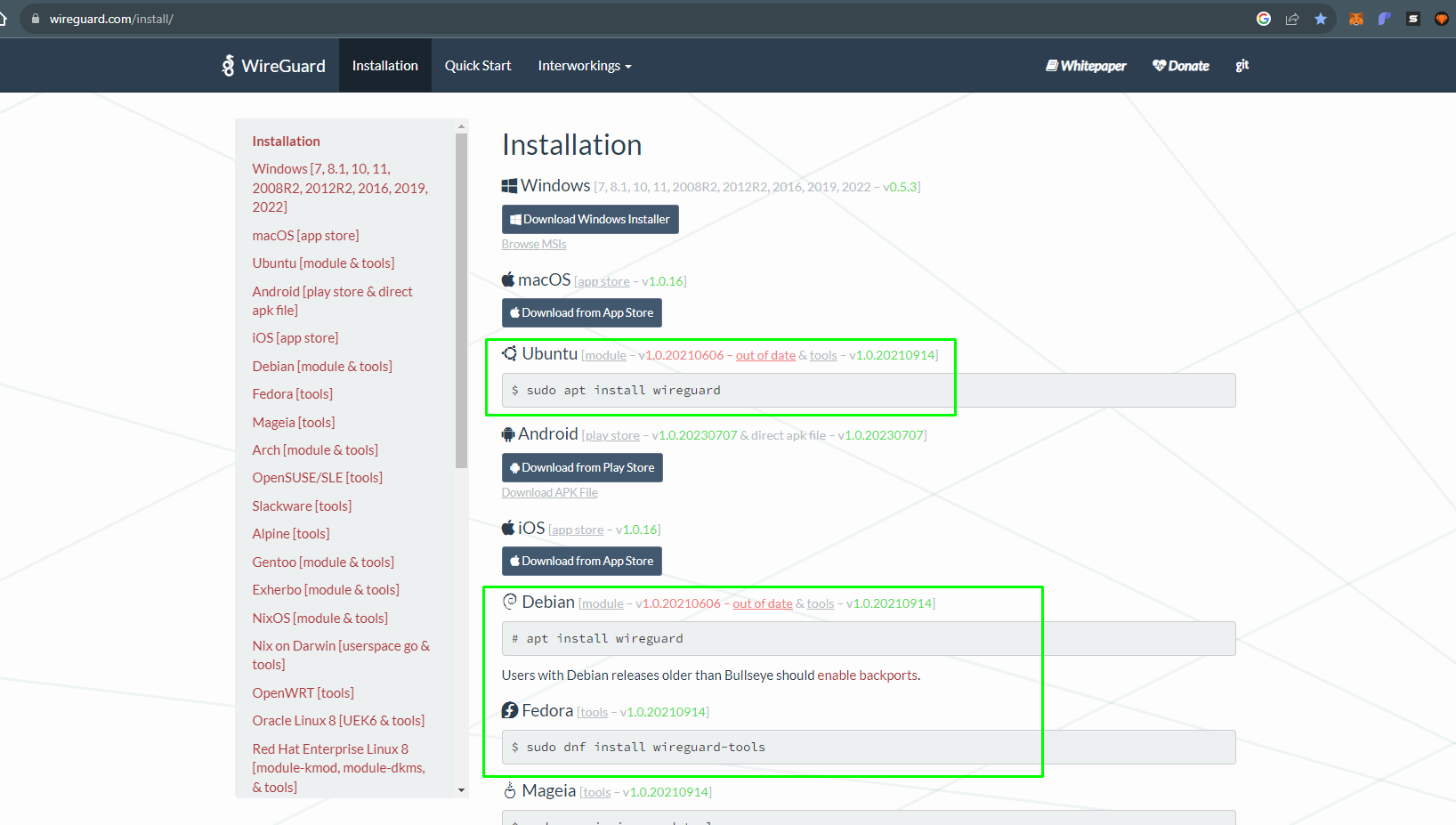Click the Google icon in address bar

(x=1264, y=19)
